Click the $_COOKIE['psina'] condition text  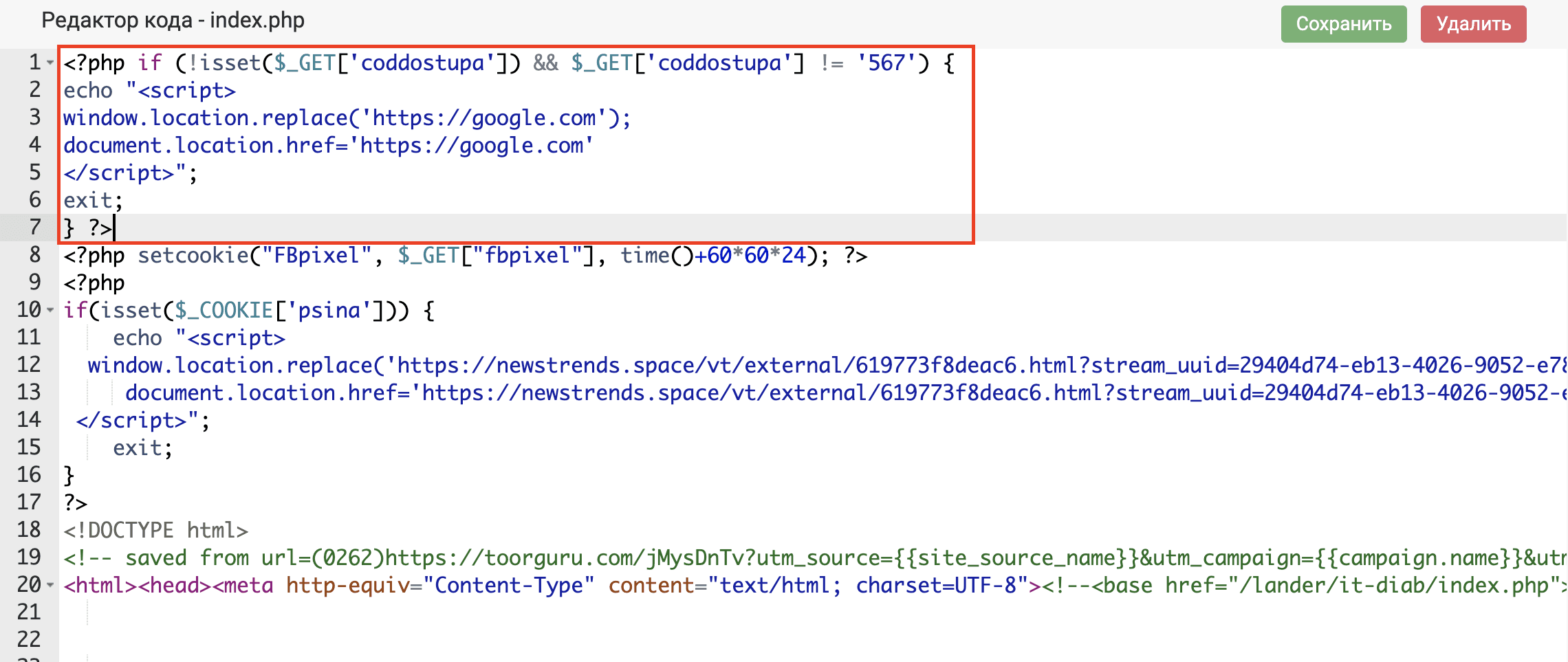(275, 311)
